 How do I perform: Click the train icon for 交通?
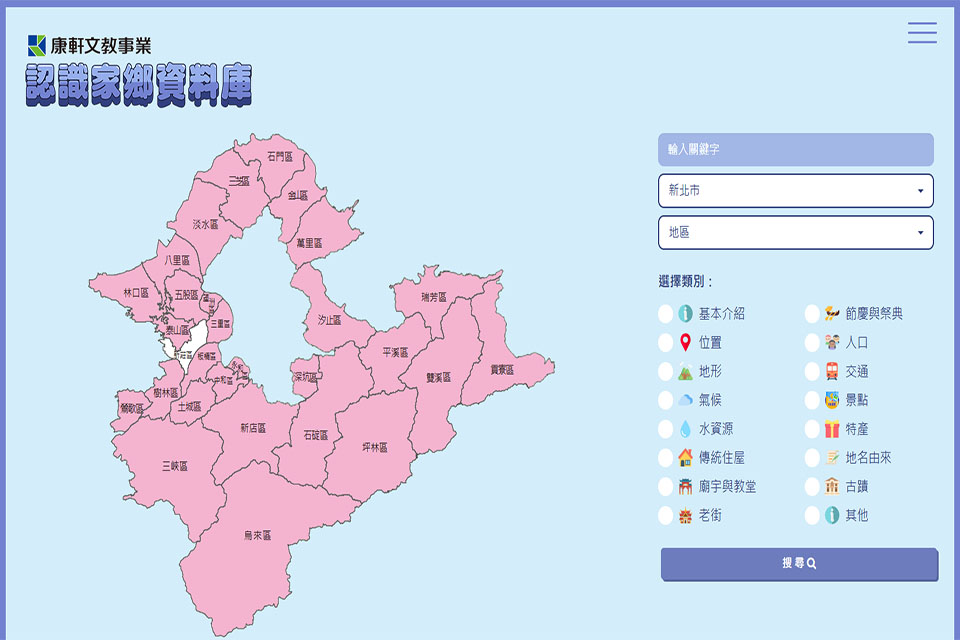pos(832,372)
